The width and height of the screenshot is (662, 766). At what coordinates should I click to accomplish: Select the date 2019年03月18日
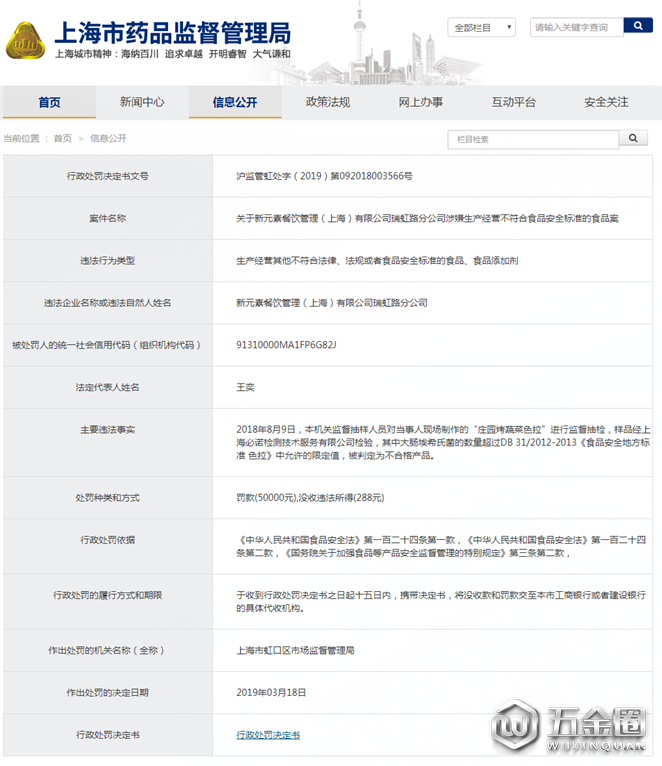click(x=271, y=693)
